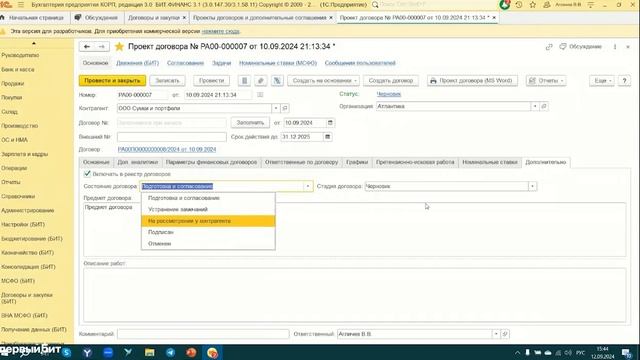This screenshot has width=640, height=360.
Task: Click the 'Заполнить' button
Action: 250,122
